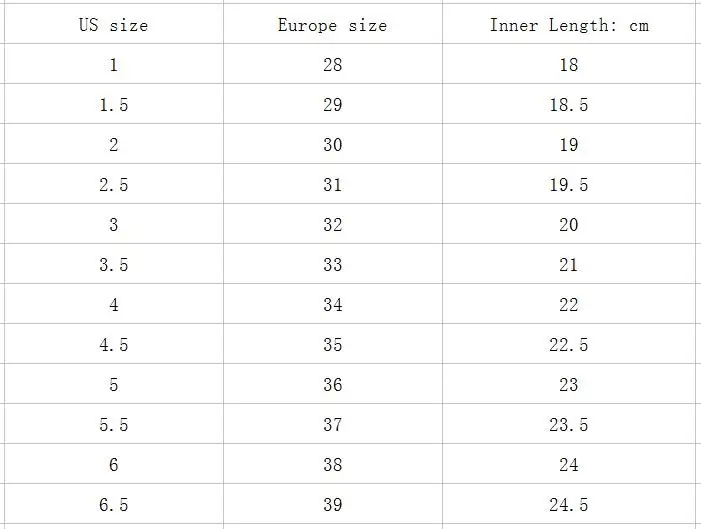Select the US size 1.5 cell

(113, 105)
